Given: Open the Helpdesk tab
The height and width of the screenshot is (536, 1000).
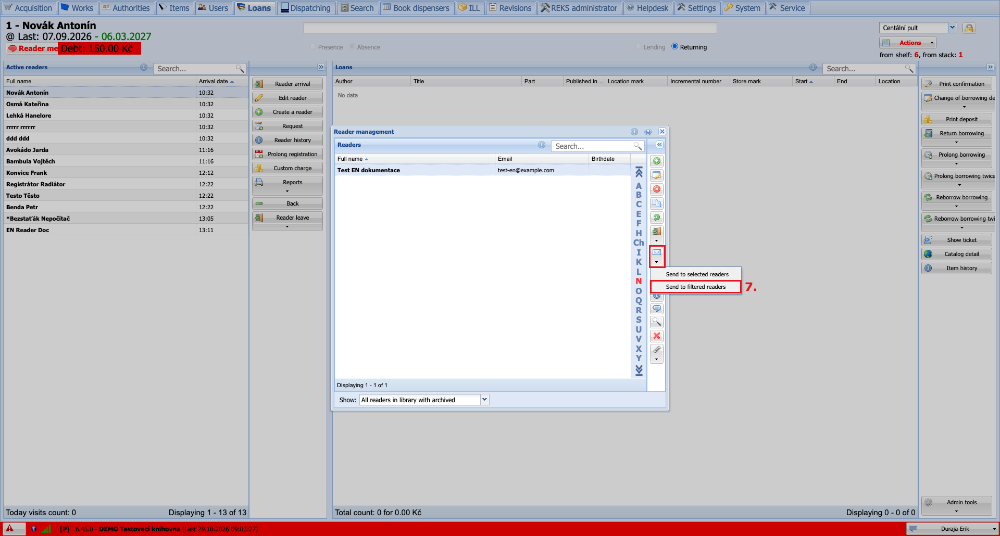Looking at the screenshot, I should click(647, 8).
